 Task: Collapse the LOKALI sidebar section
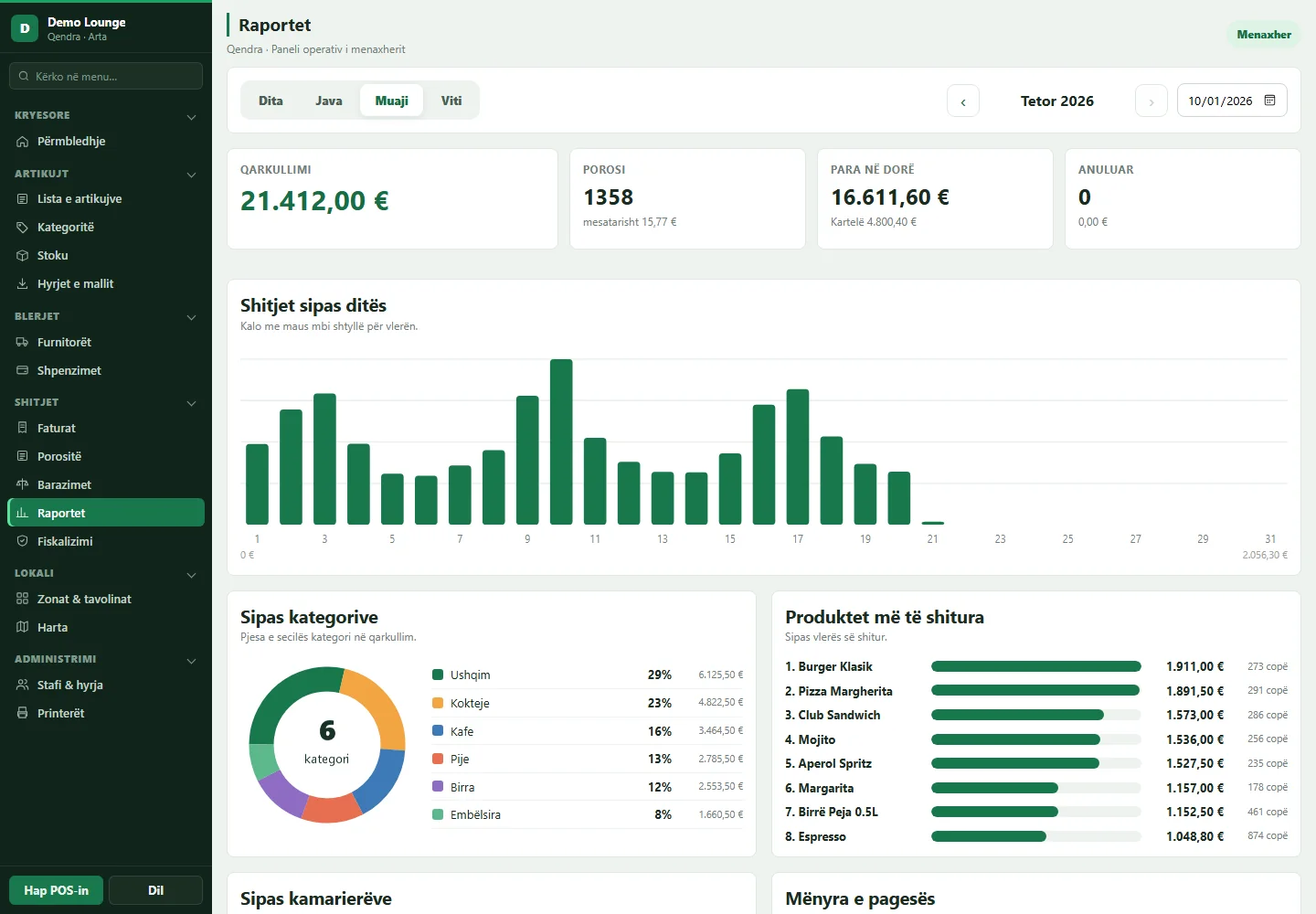(x=191, y=575)
